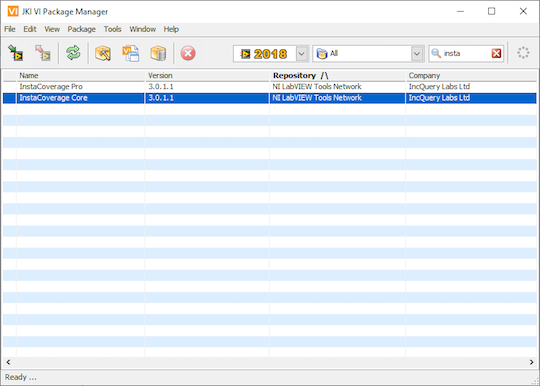Sort by the Company column header
The image size is (540, 386).
click(x=471, y=76)
